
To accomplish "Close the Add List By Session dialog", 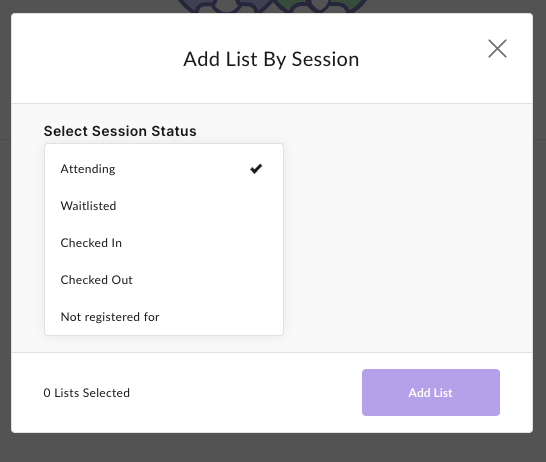I will tap(497, 48).
